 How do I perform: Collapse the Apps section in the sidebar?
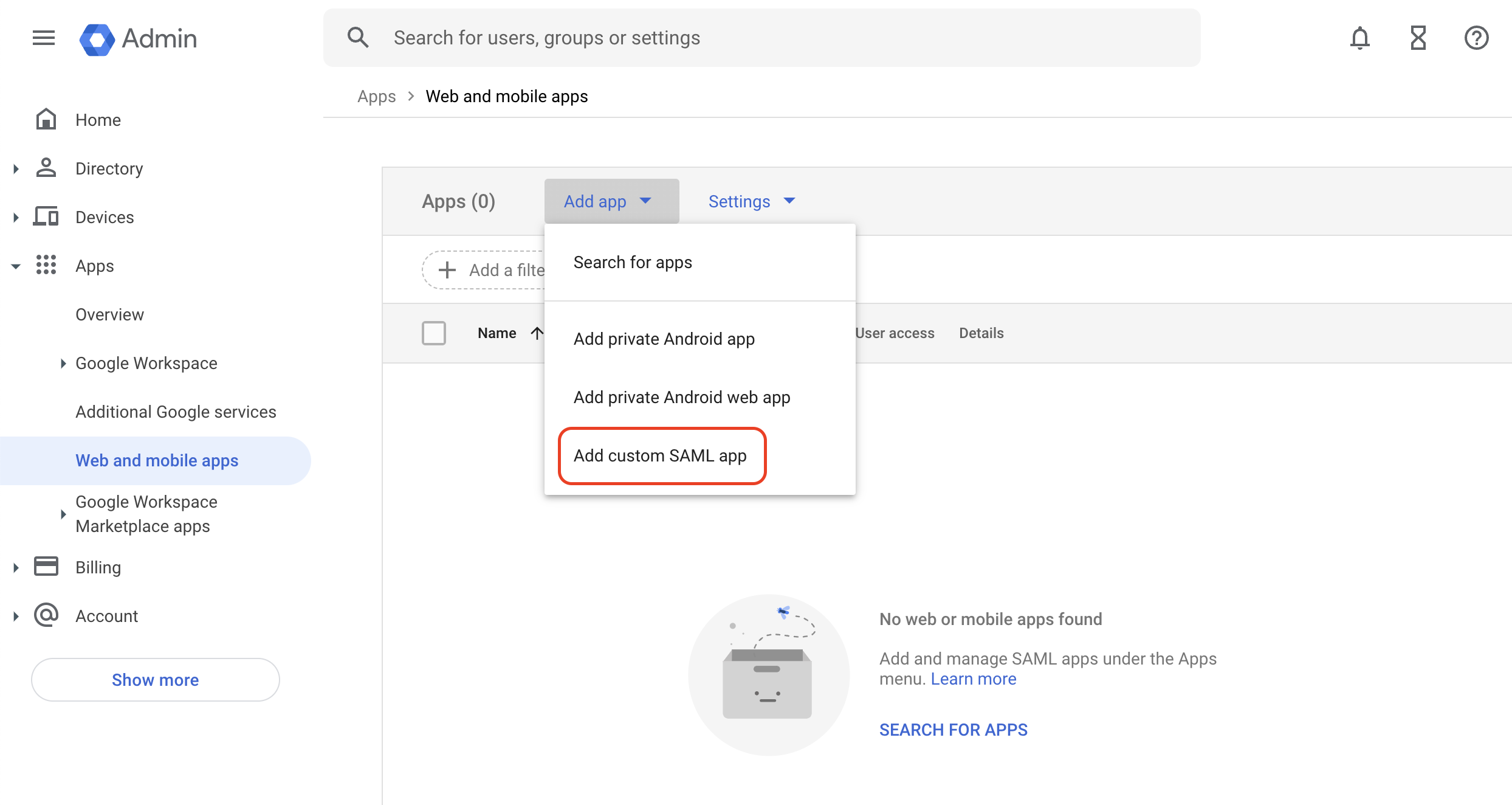15,266
